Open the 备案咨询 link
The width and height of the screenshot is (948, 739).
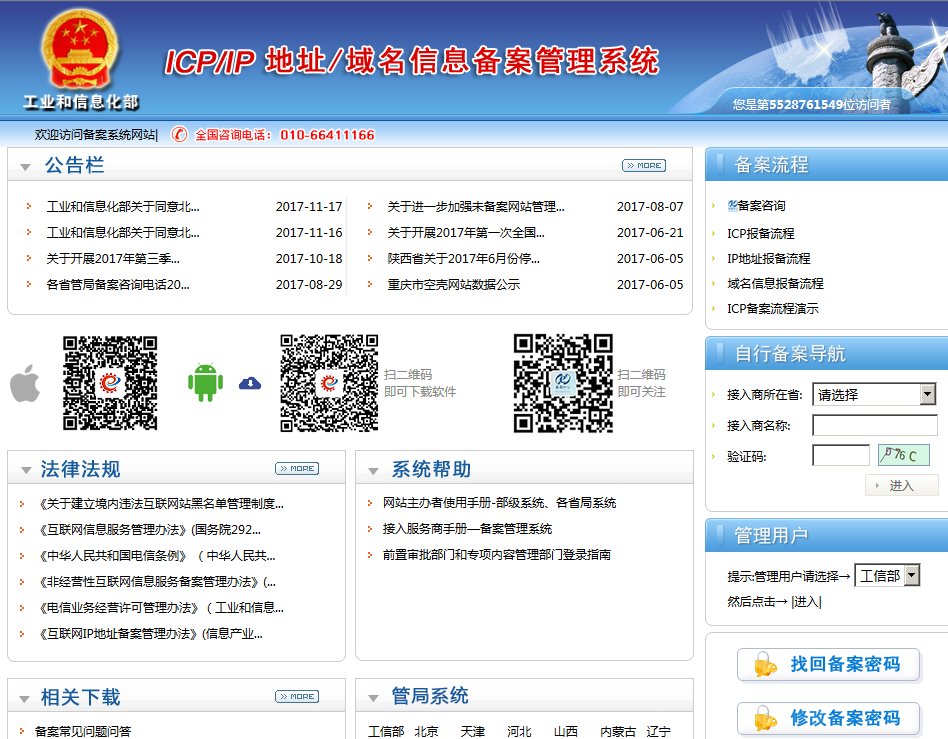coord(761,206)
